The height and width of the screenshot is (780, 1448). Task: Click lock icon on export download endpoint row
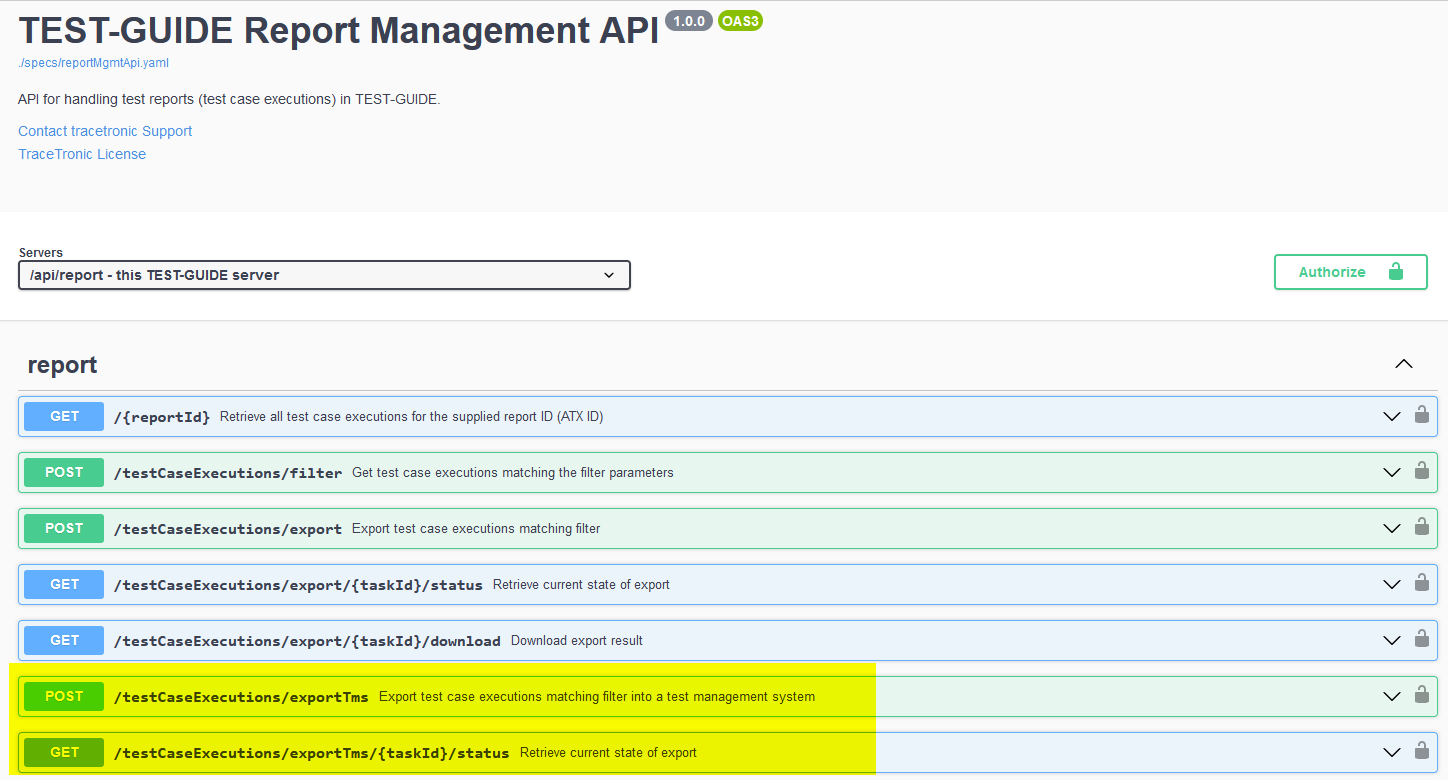(x=1421, y=639)
